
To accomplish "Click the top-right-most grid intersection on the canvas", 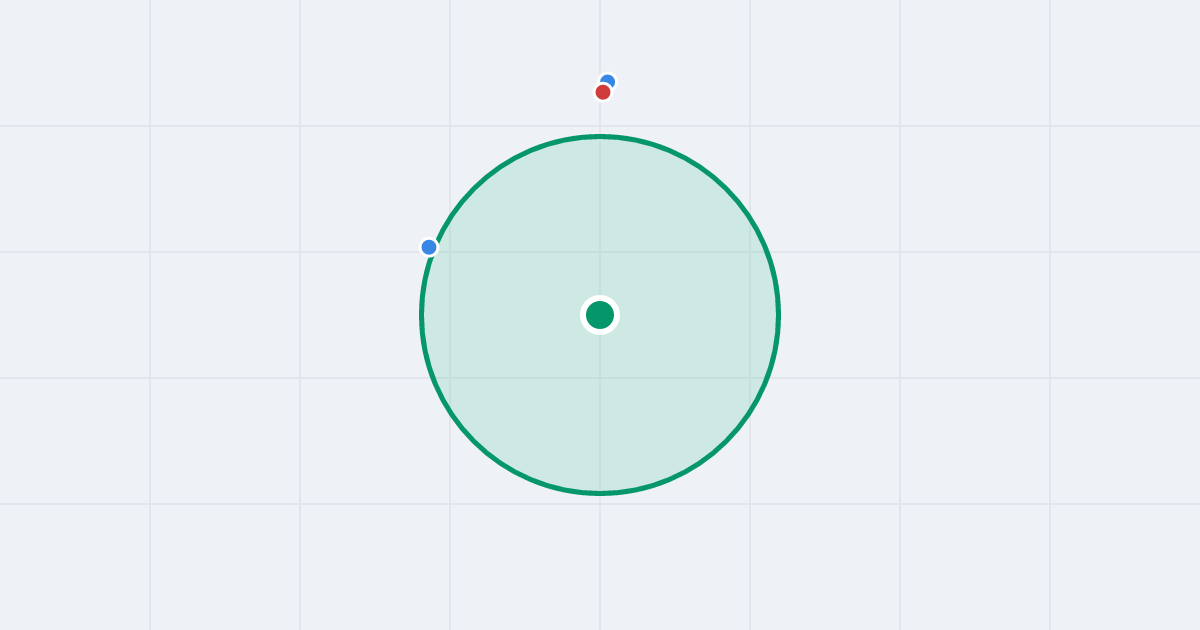I will (1050, 126).
